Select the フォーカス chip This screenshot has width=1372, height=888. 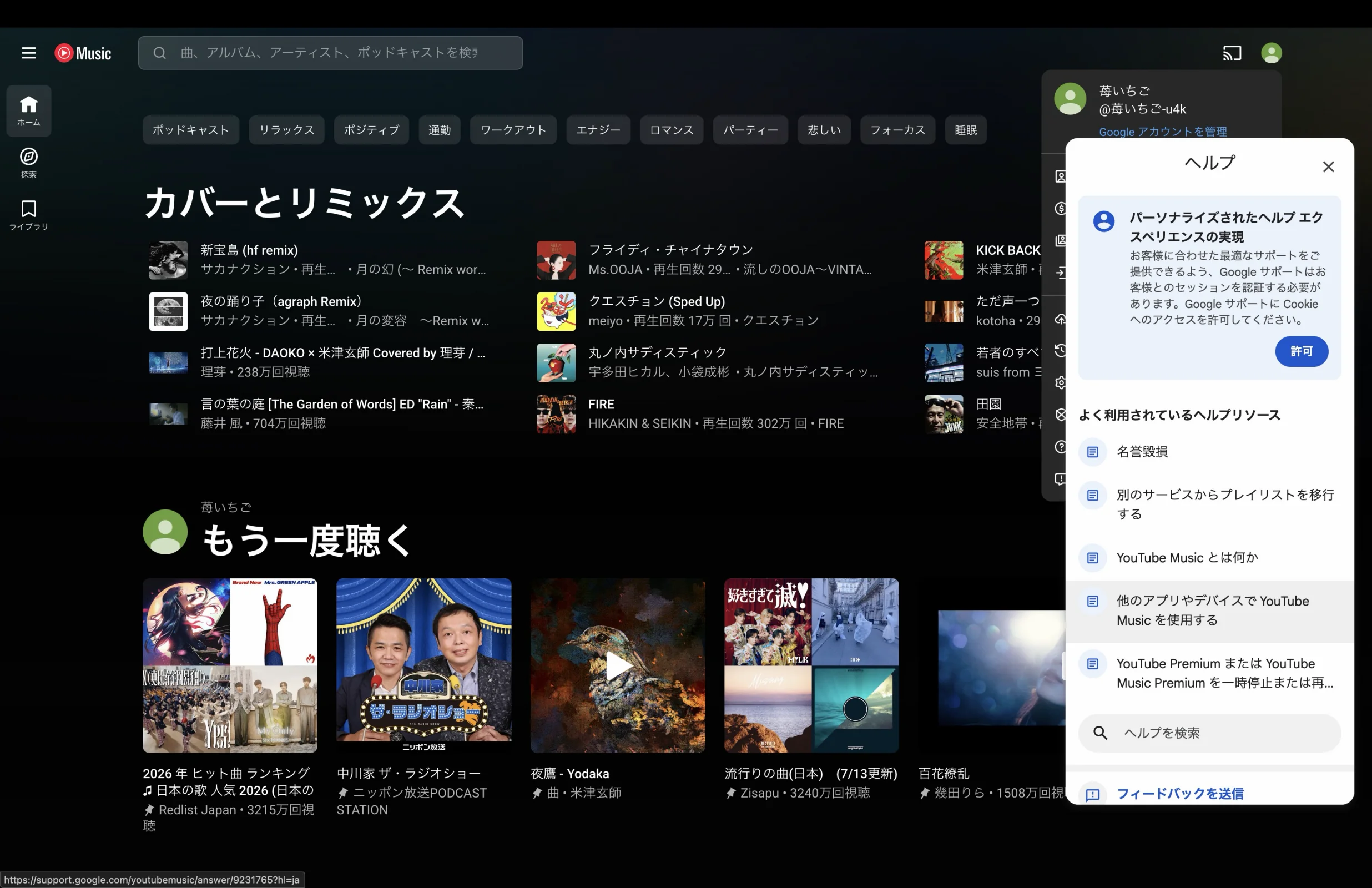point(897,130)
